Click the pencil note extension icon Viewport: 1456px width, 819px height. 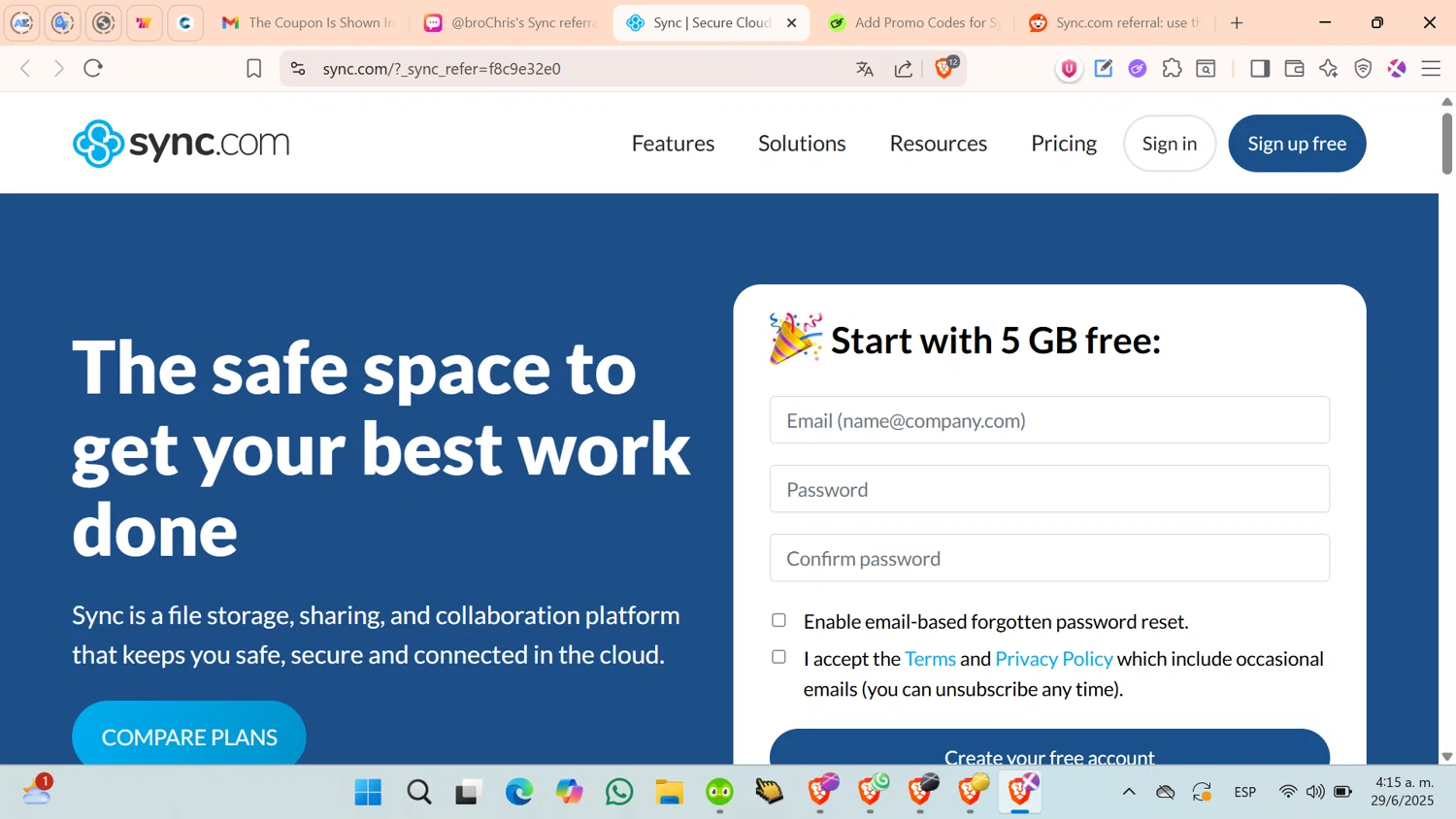[x=1104, y=68]
